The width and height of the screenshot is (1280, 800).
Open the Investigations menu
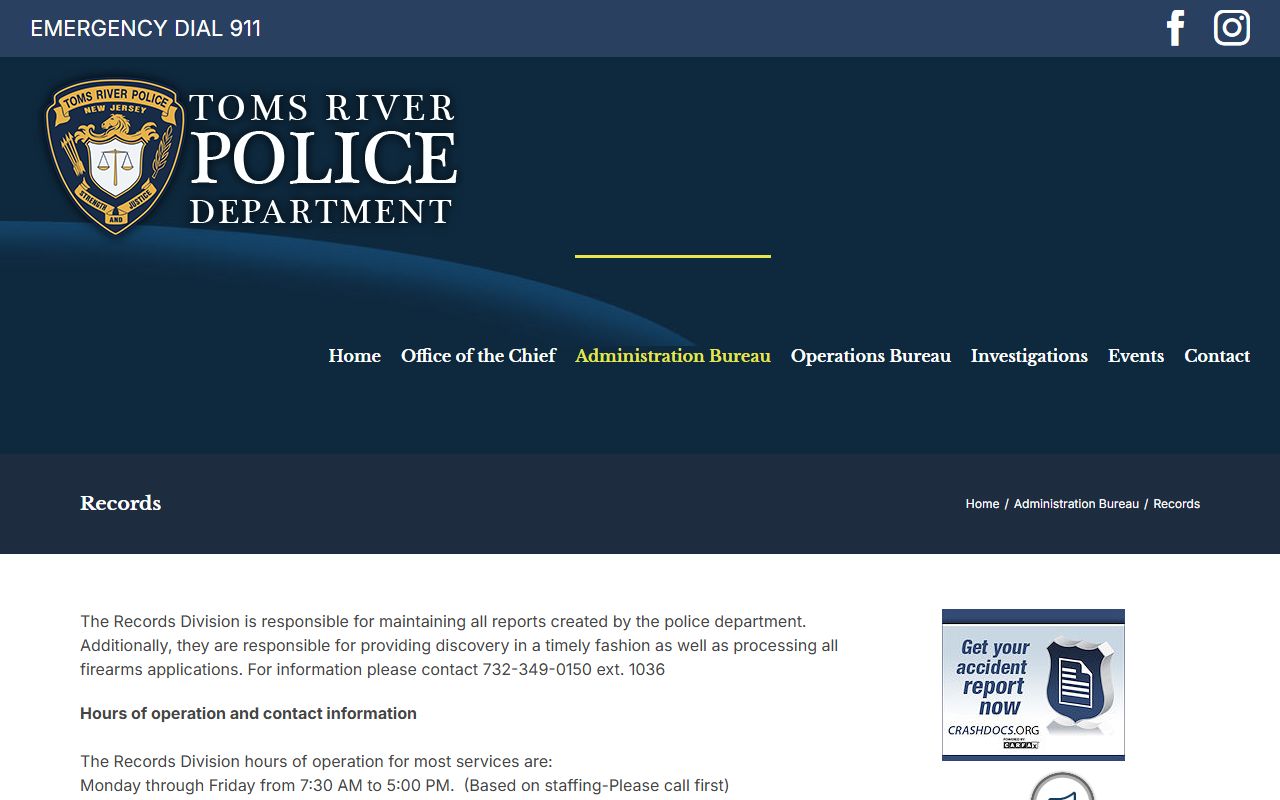tap(1029, 356)
